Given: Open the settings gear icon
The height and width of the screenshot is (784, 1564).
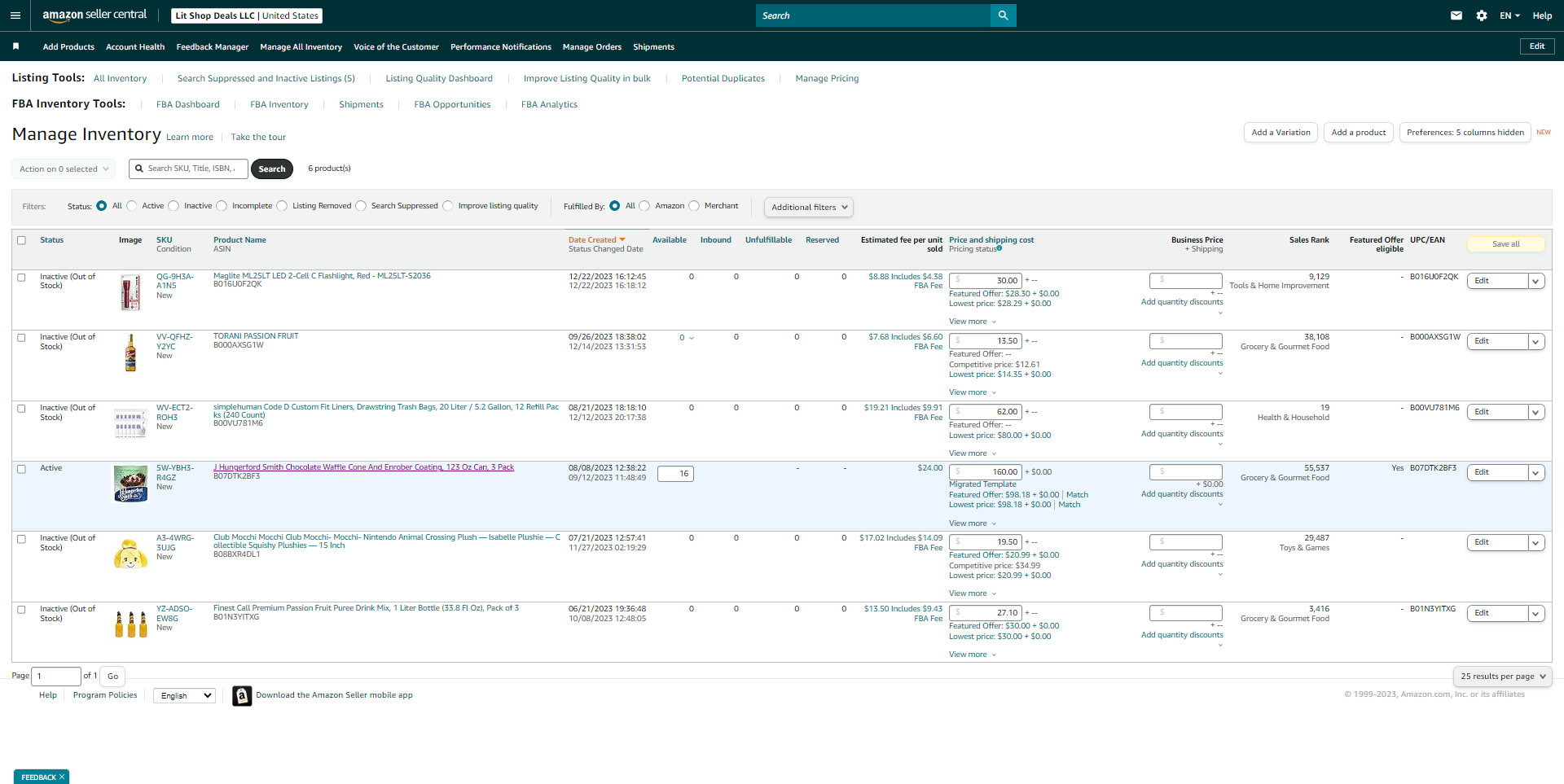Looking at the screenshot, I should (1482, 15).
